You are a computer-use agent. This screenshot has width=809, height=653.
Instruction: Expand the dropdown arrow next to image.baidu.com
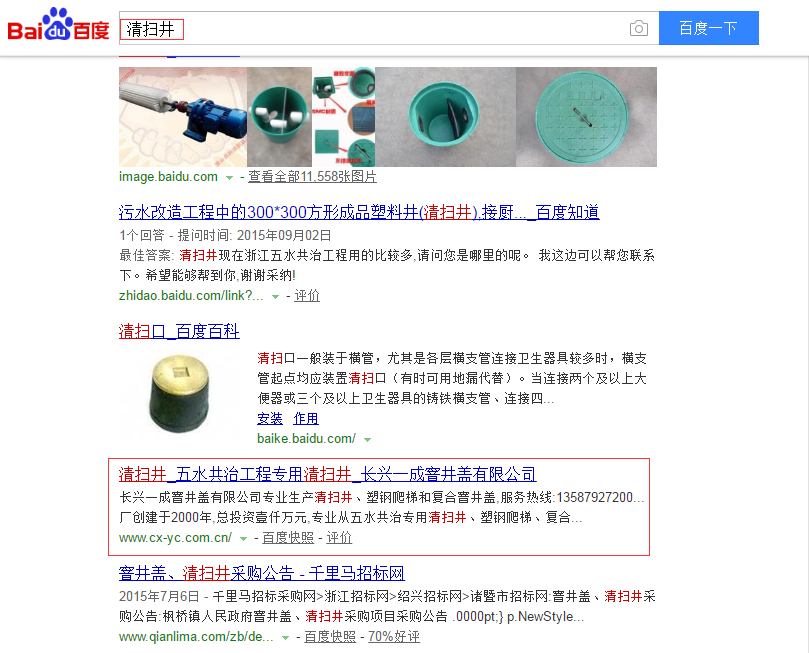tap(229, 178)
